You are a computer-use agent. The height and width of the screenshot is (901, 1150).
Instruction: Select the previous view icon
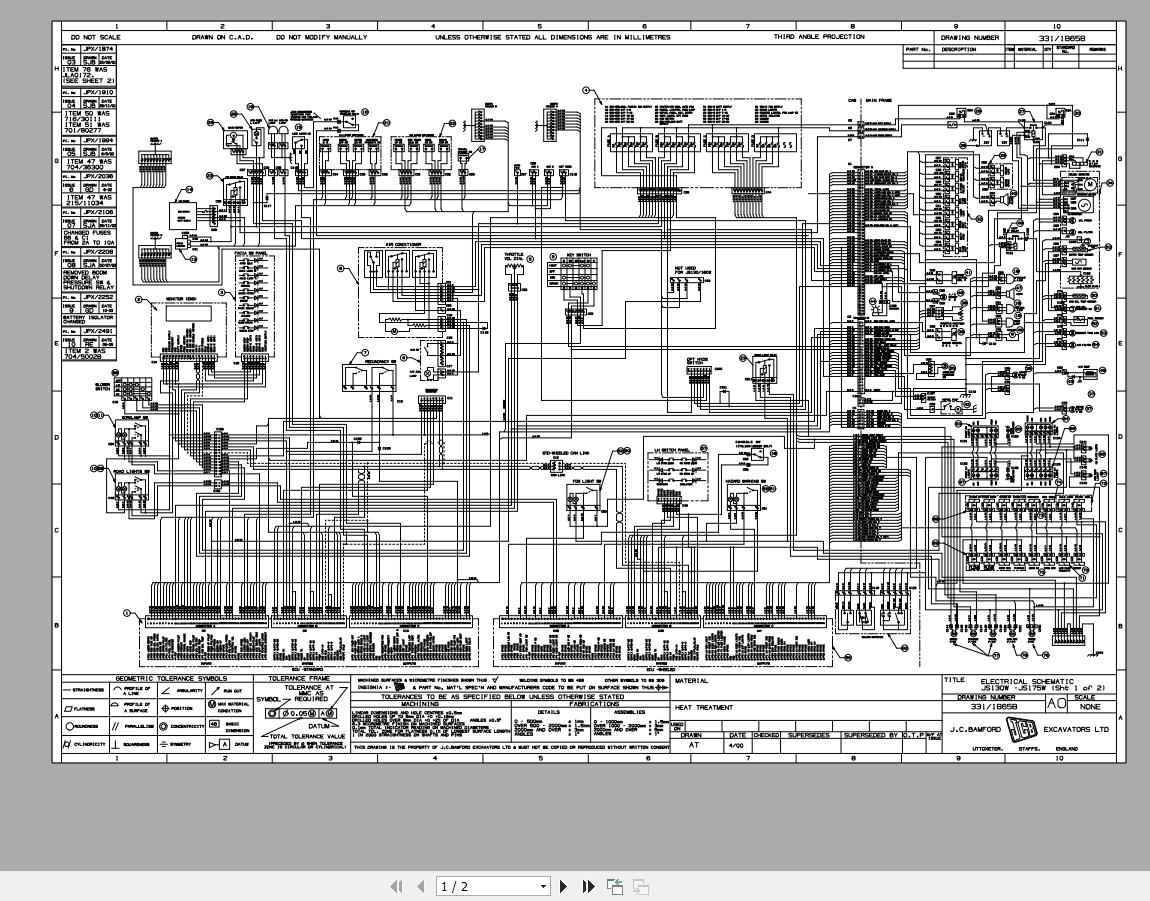(x=614, y=886)
